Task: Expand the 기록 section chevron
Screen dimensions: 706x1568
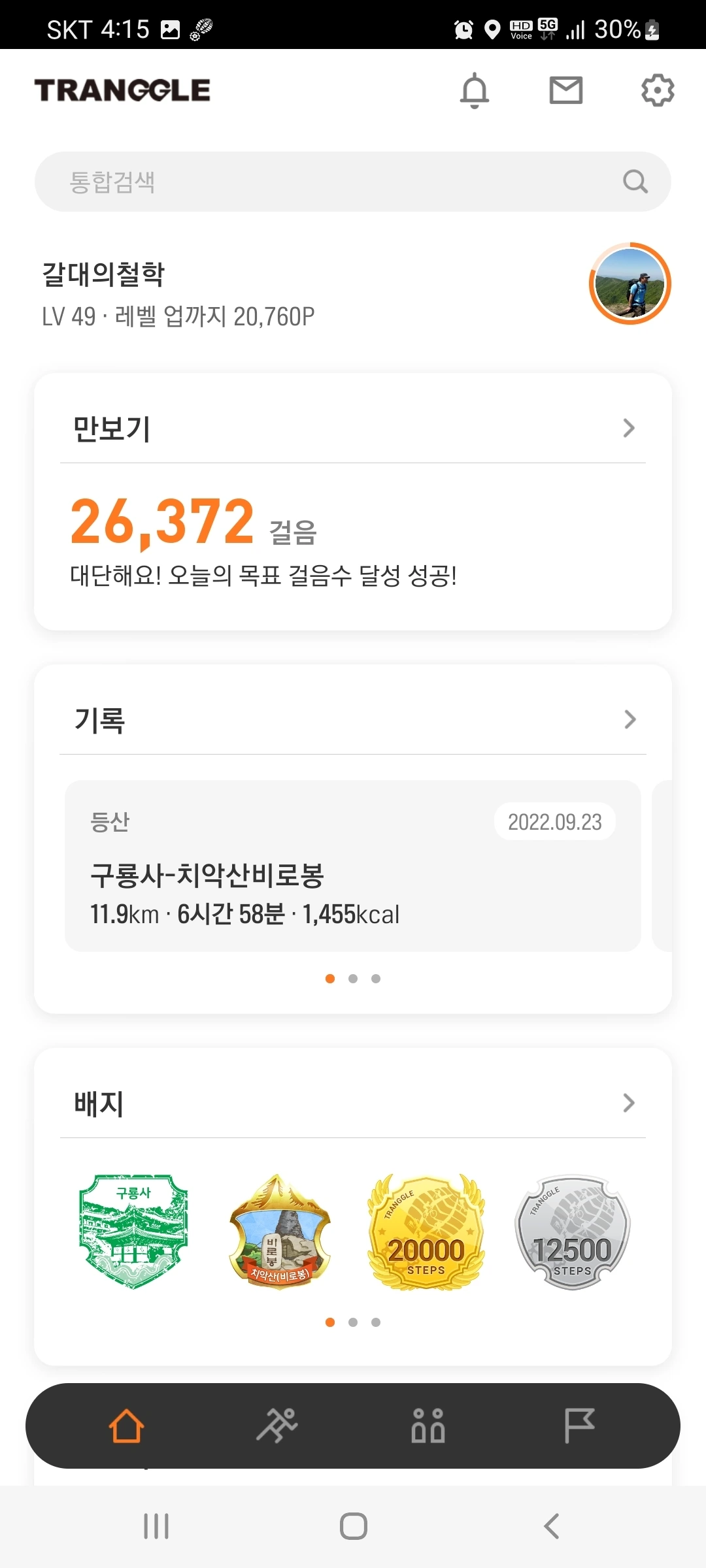Action: (630, 719)
